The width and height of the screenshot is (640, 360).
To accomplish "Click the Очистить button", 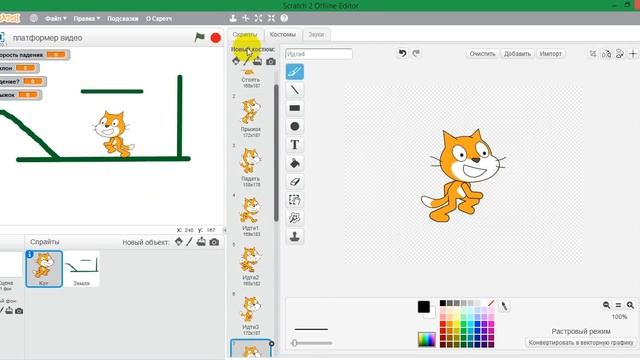I will [x=482, y=54].
